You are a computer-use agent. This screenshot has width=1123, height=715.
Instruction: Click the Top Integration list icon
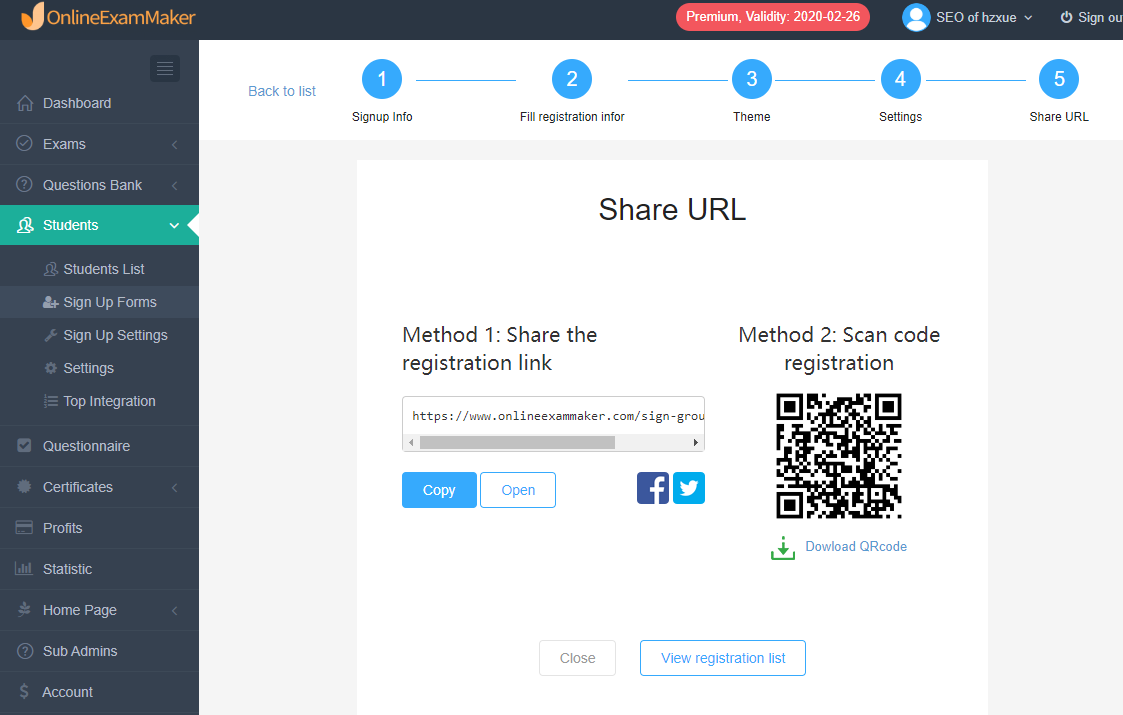51,401
